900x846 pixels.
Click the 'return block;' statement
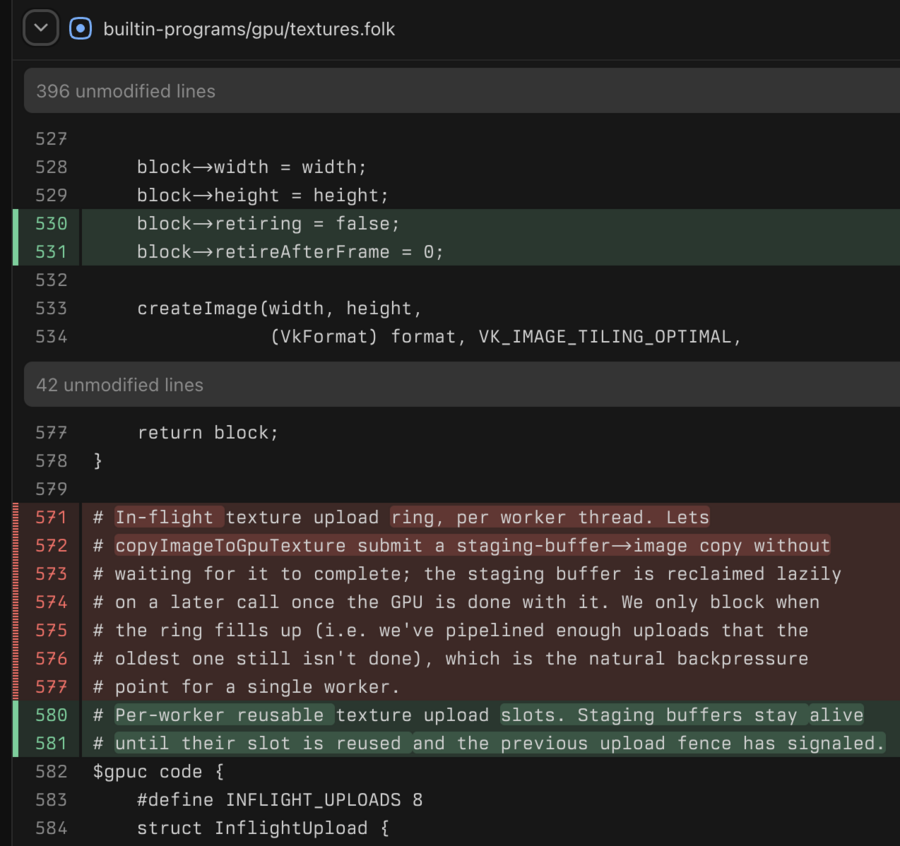208,432
